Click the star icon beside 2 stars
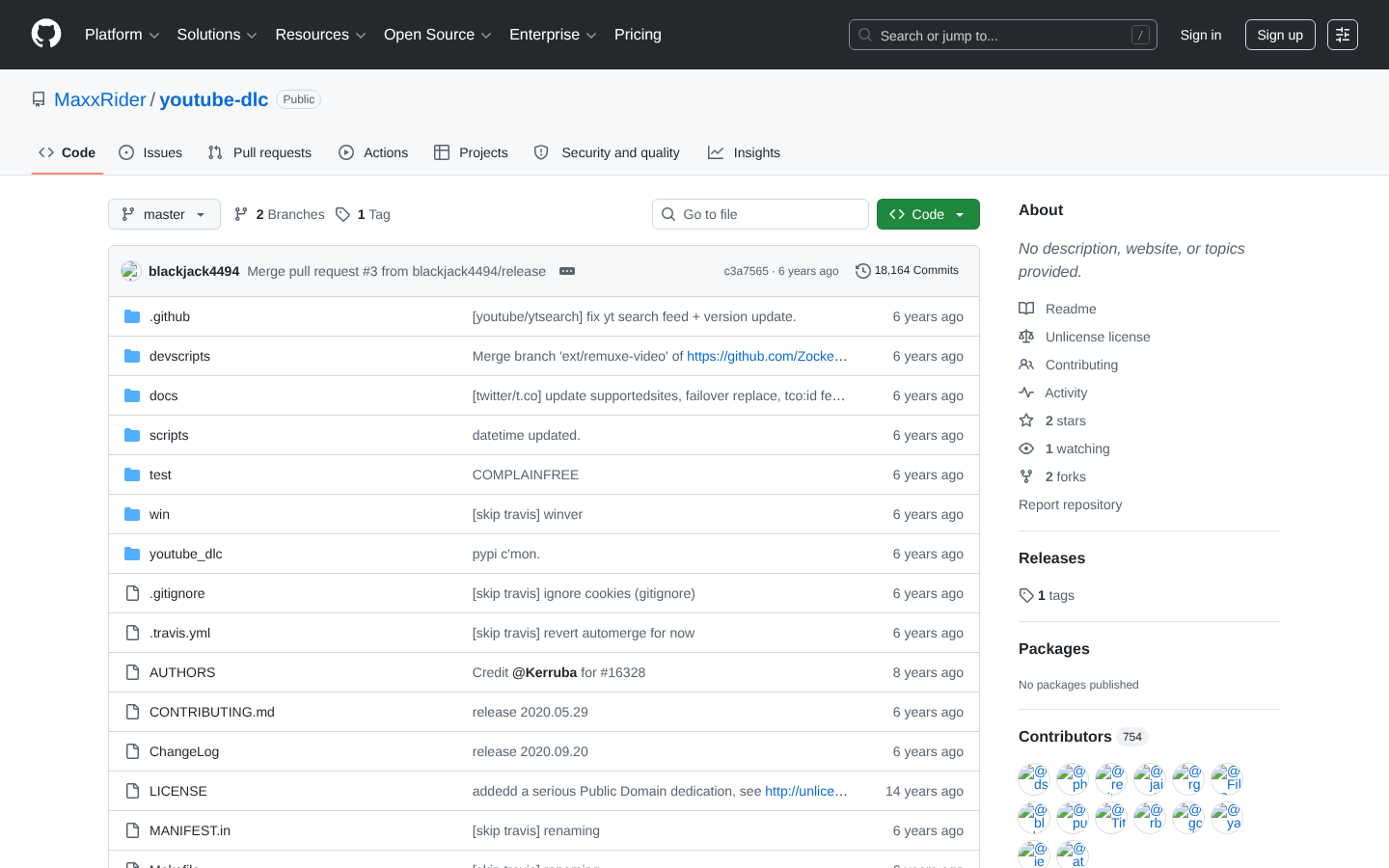 pos(1026,420)
